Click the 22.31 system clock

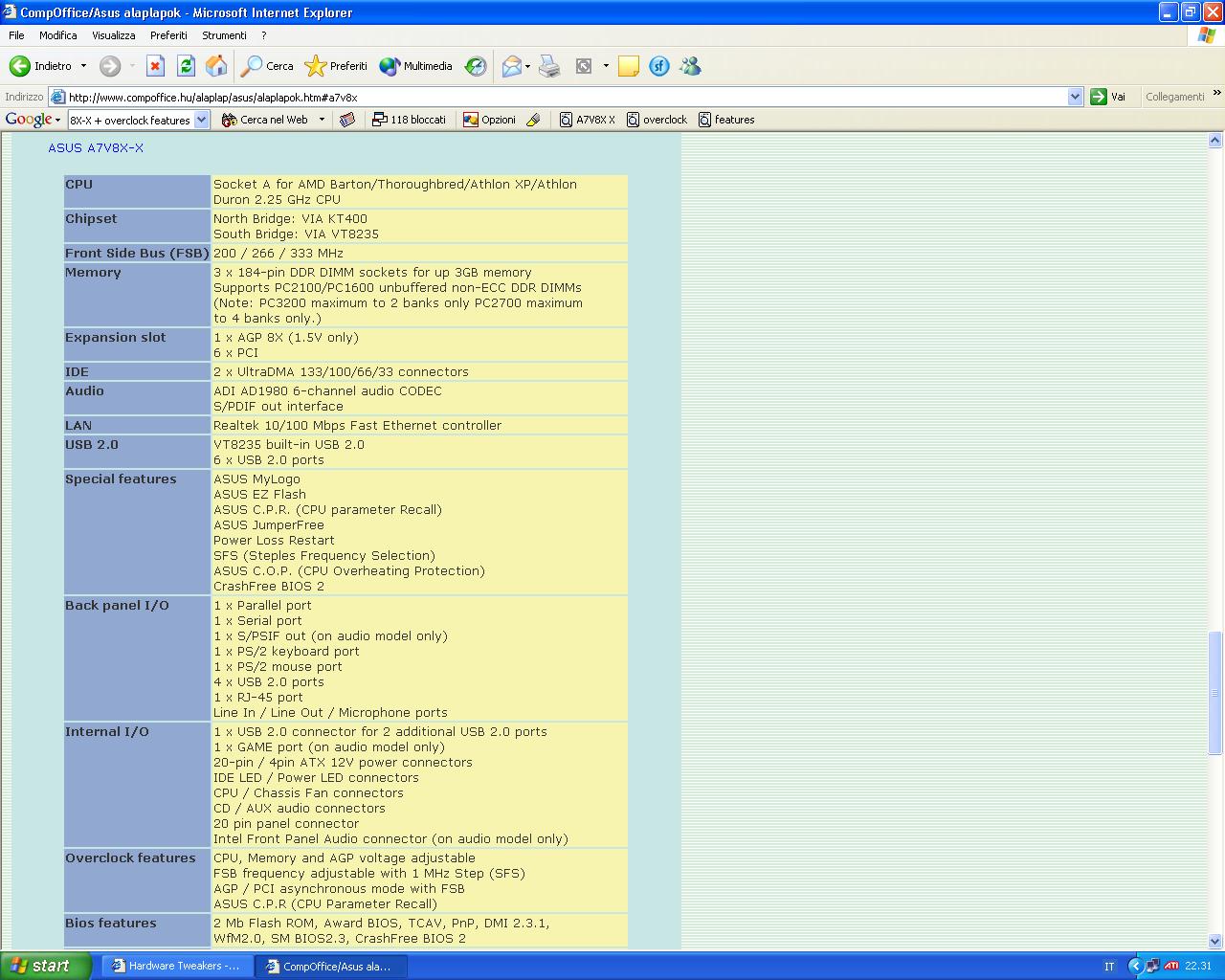pos(1198,967)
